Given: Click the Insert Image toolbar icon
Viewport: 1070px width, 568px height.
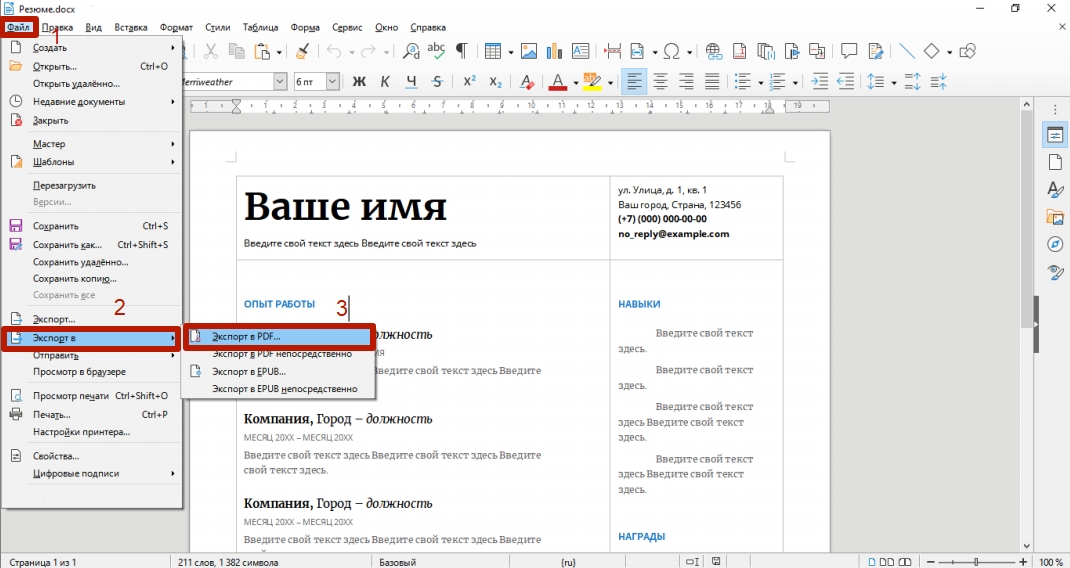Looking at the screenshot, I should tap(528, 51).
